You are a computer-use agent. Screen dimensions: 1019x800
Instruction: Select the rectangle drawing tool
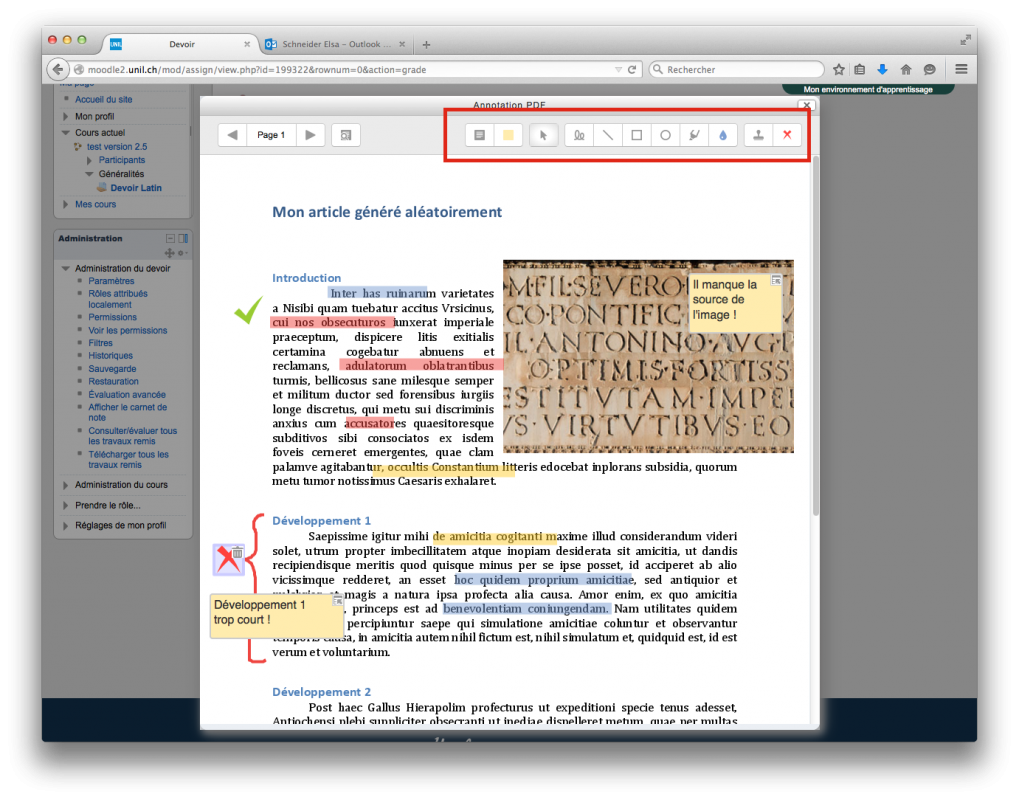coord(636,135)
